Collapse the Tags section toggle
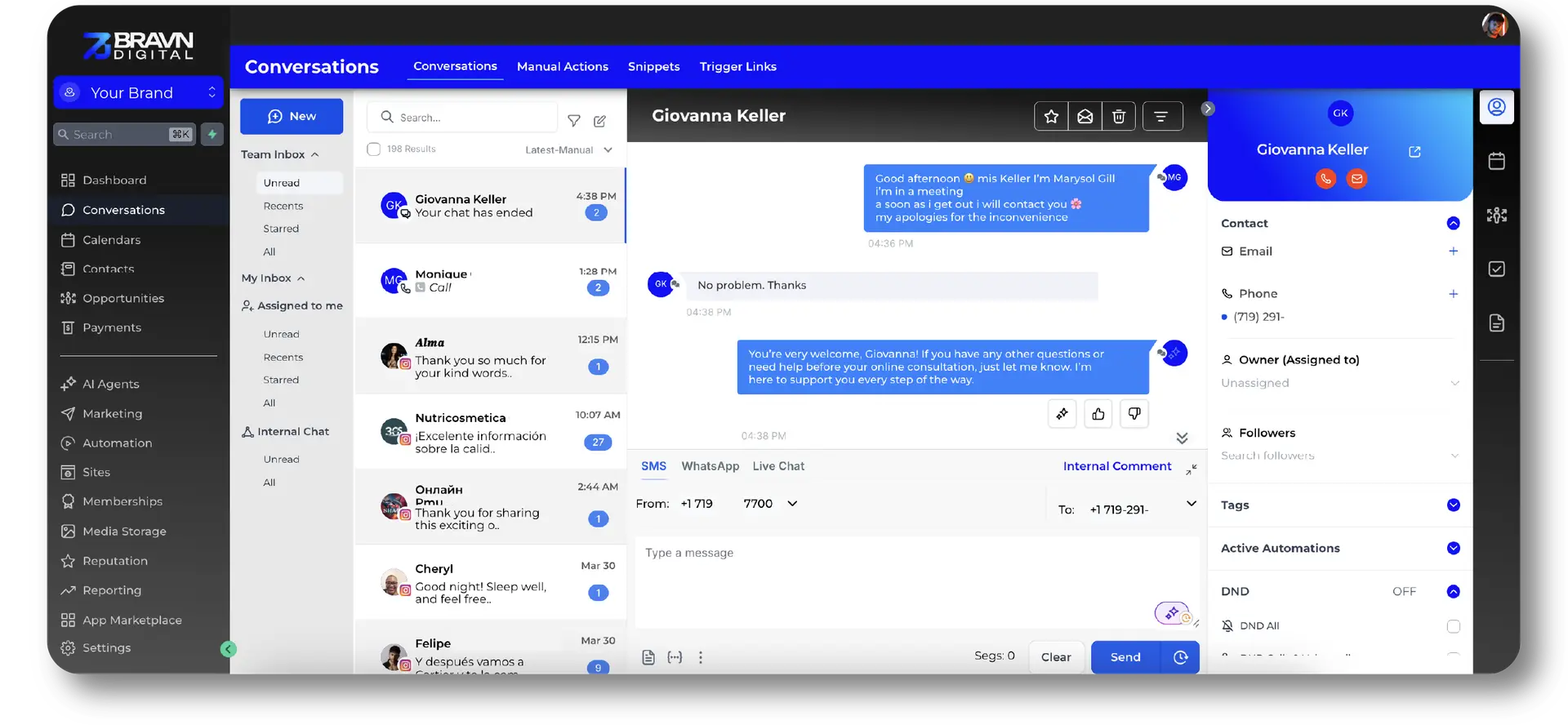Image resolution: width=1568 pixels, height=725 pixels. coord(1453,505)
